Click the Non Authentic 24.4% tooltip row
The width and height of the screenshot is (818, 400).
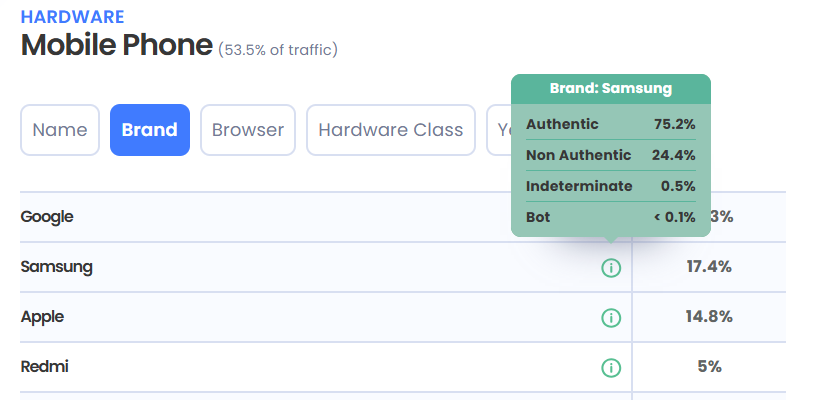[611, 155]
